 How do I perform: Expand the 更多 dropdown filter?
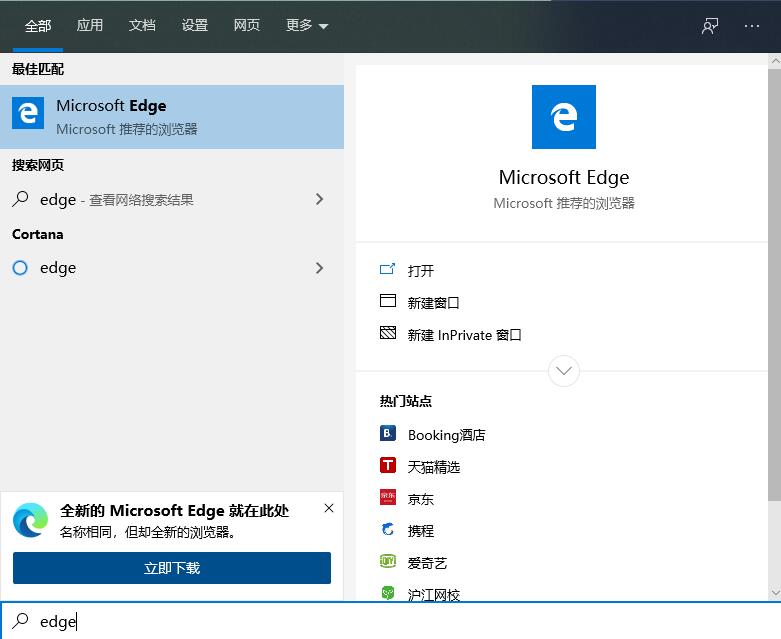pos(306,26)
